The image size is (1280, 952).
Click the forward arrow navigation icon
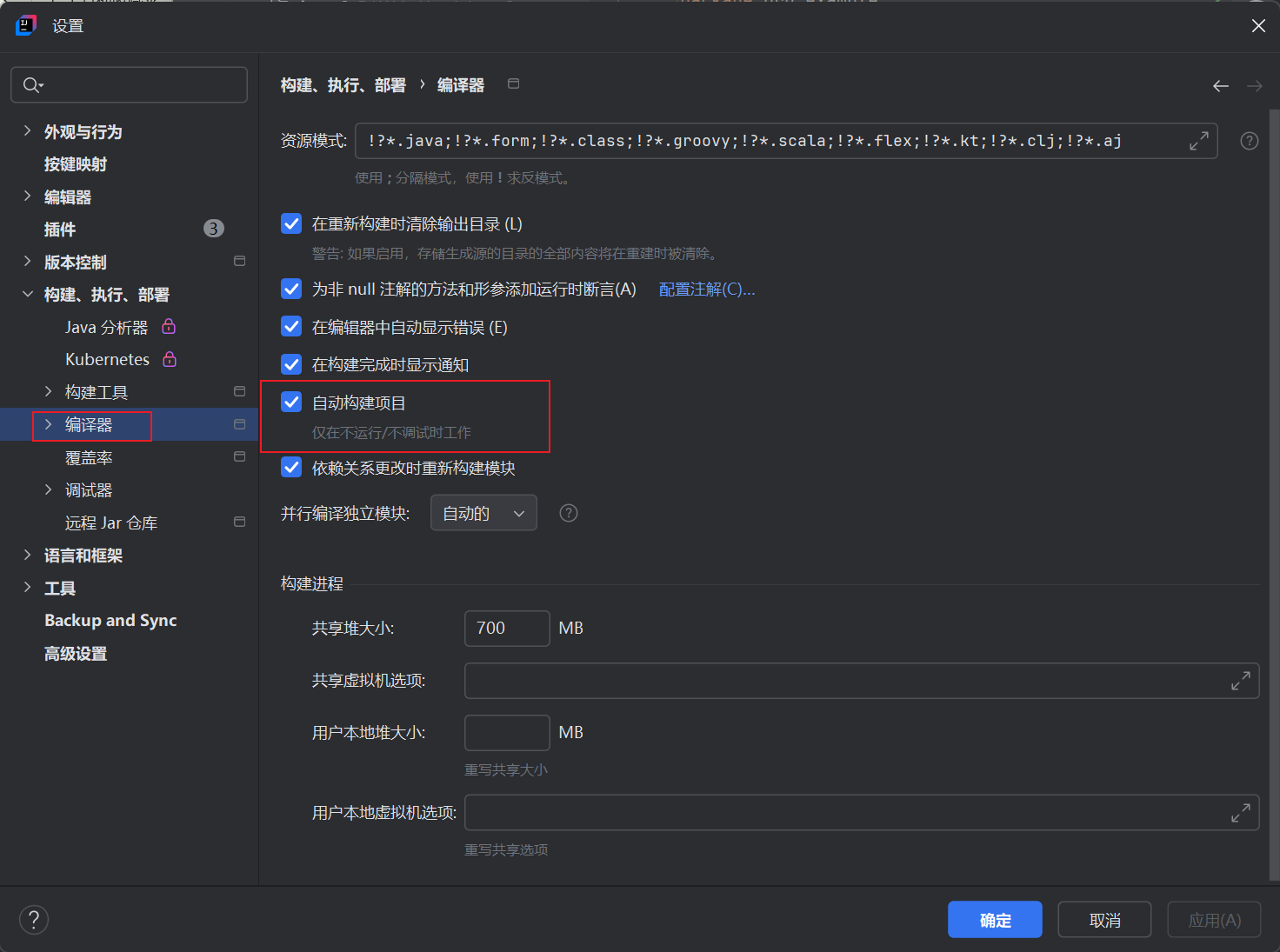pyautogui.click(x=1254, y=86)
